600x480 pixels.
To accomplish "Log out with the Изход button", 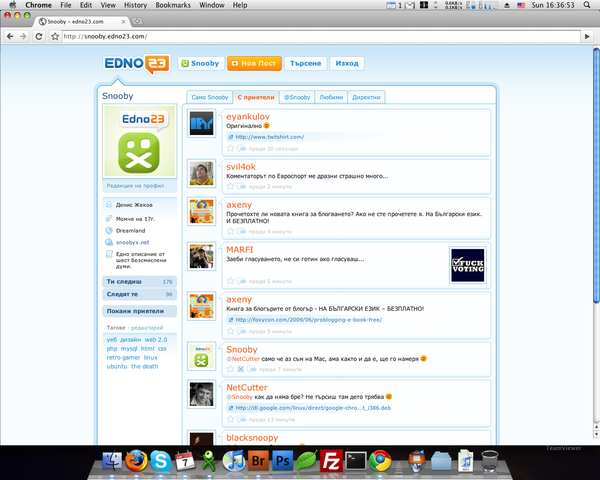I will (x=347, y=64).
